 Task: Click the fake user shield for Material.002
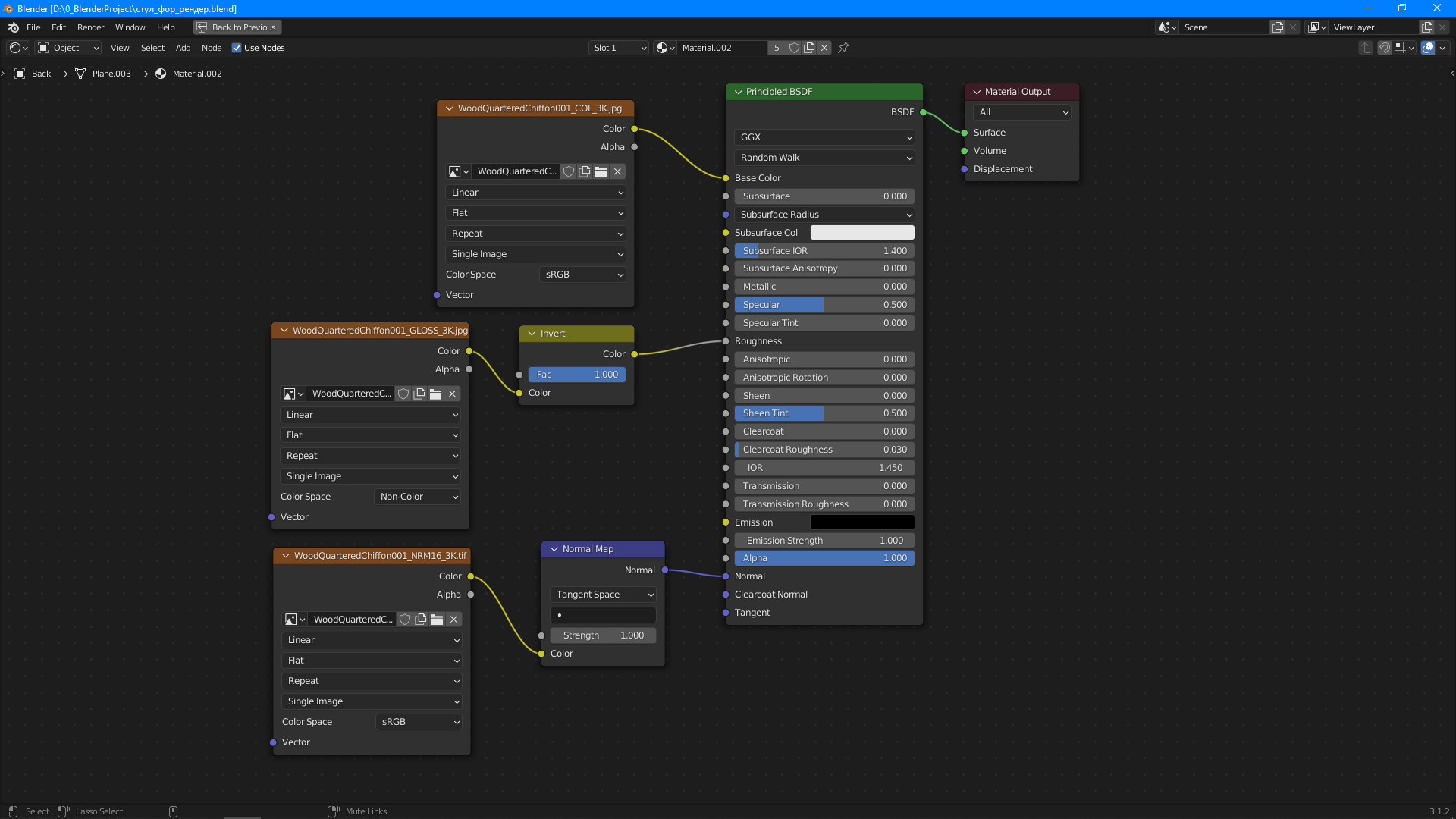(794, 48)
